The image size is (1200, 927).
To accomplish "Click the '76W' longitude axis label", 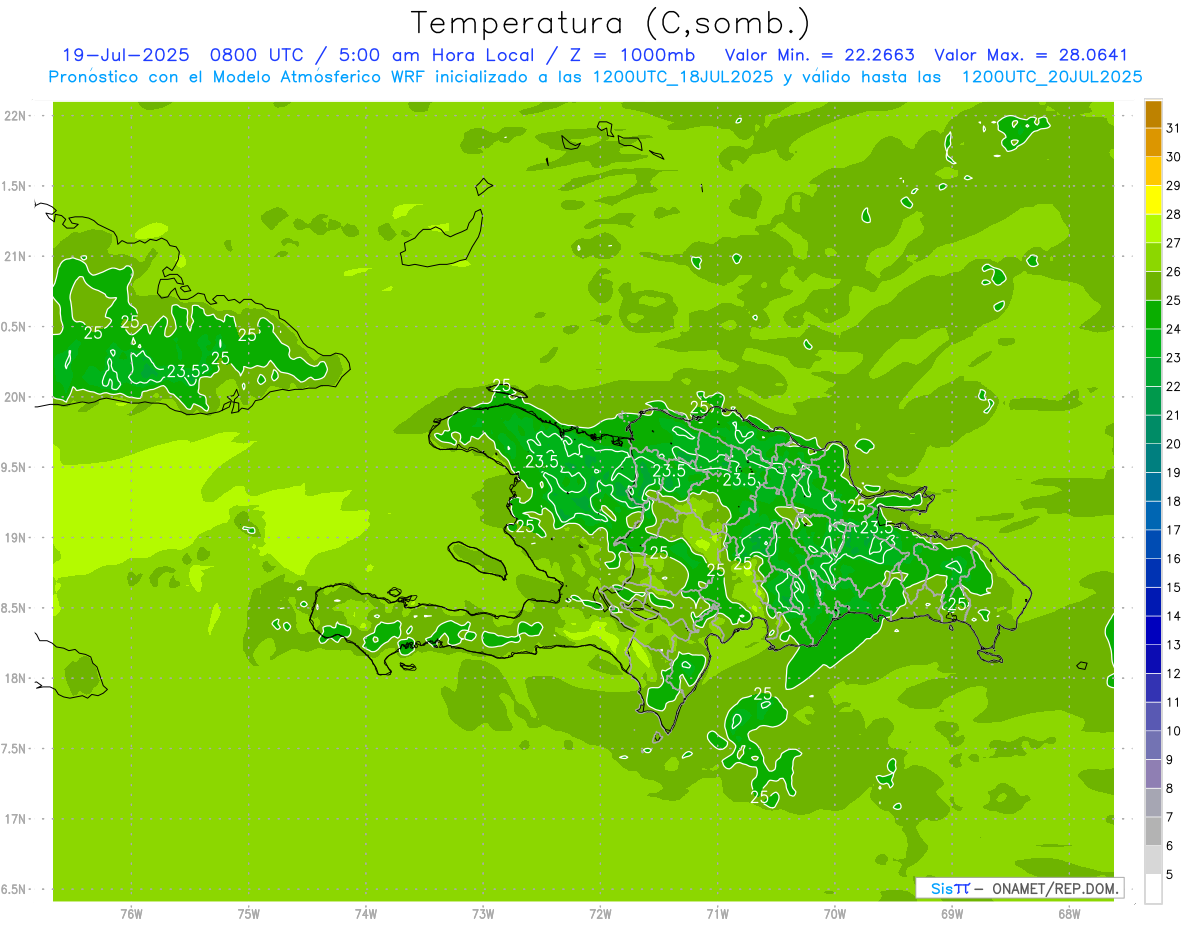I will point(131,913).
